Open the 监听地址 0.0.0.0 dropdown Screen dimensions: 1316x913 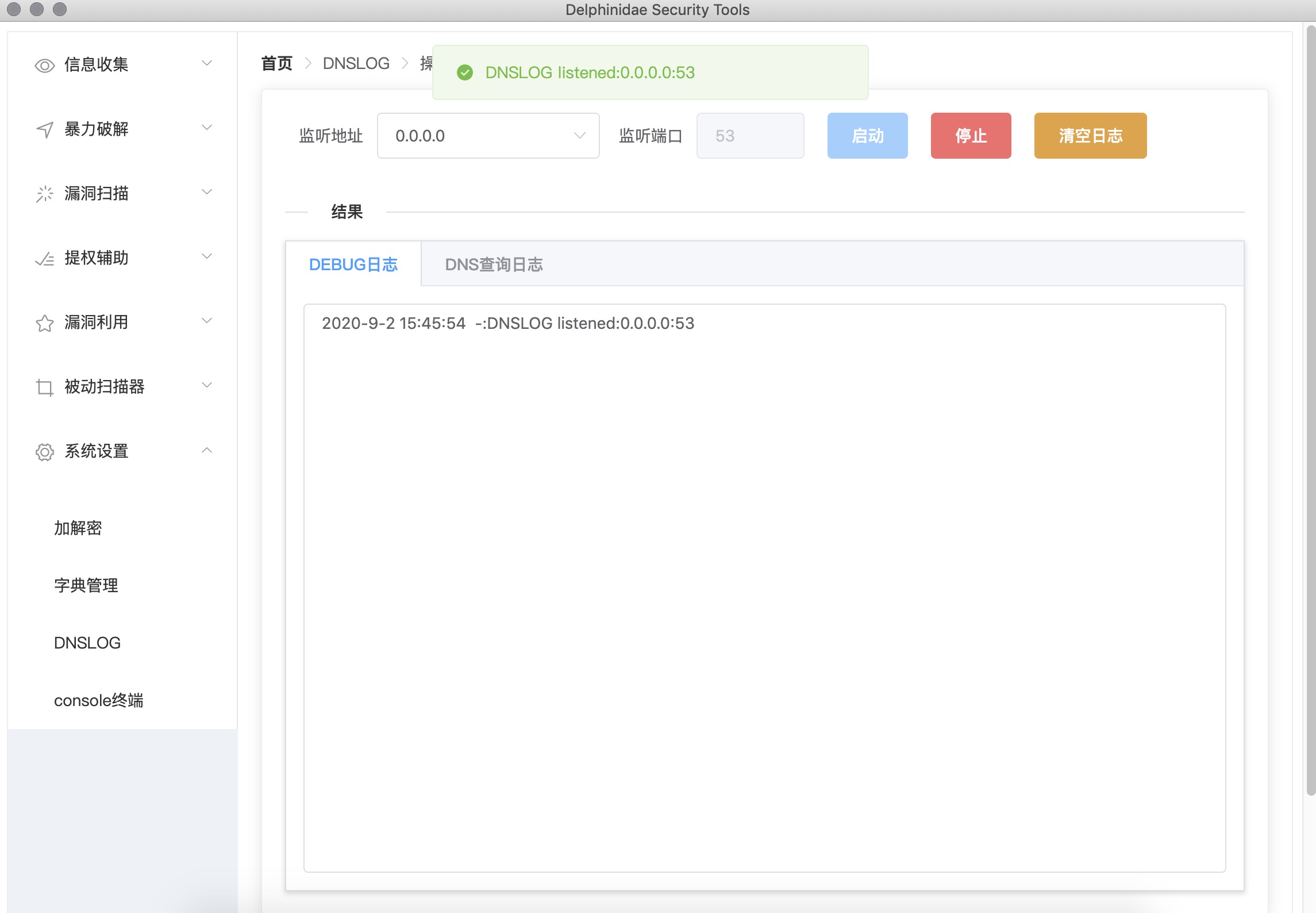point(488,136)
